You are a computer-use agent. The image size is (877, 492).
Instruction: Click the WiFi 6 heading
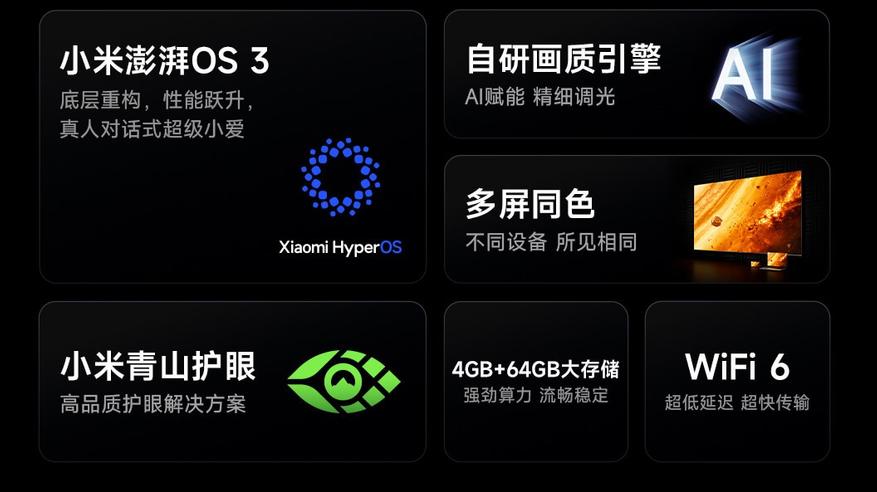[x=737, y=367]
